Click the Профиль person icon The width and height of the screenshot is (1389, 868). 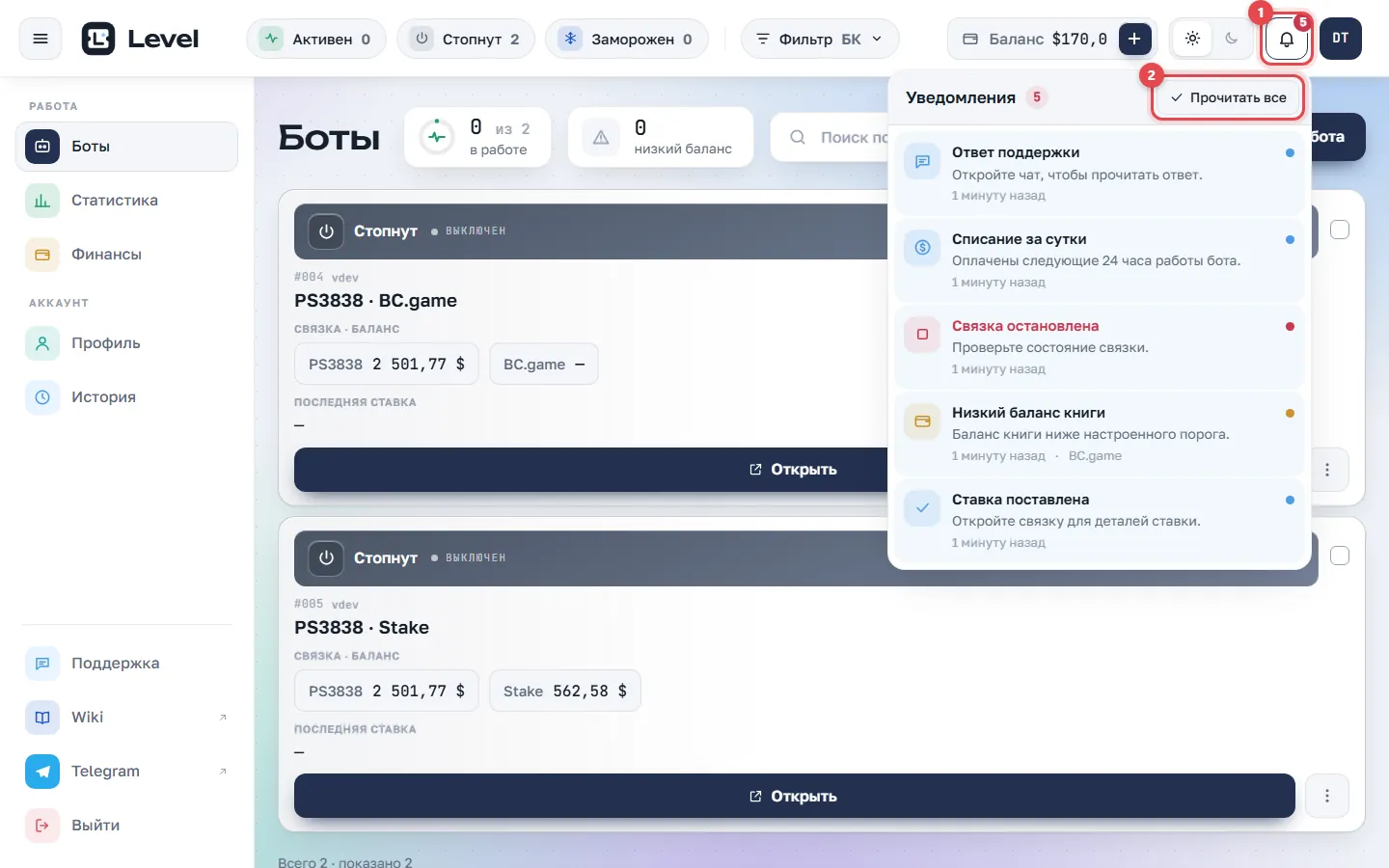point(42,343)
